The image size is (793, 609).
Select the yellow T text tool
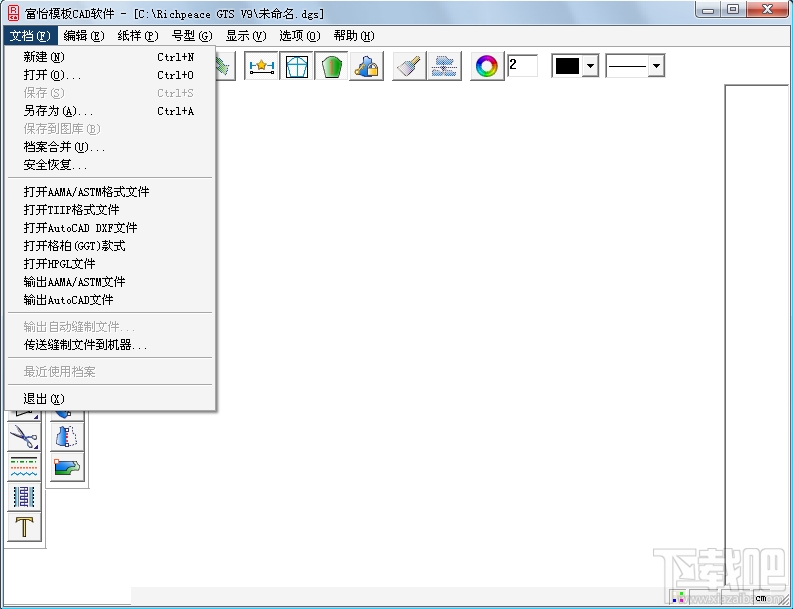point(24,527)
